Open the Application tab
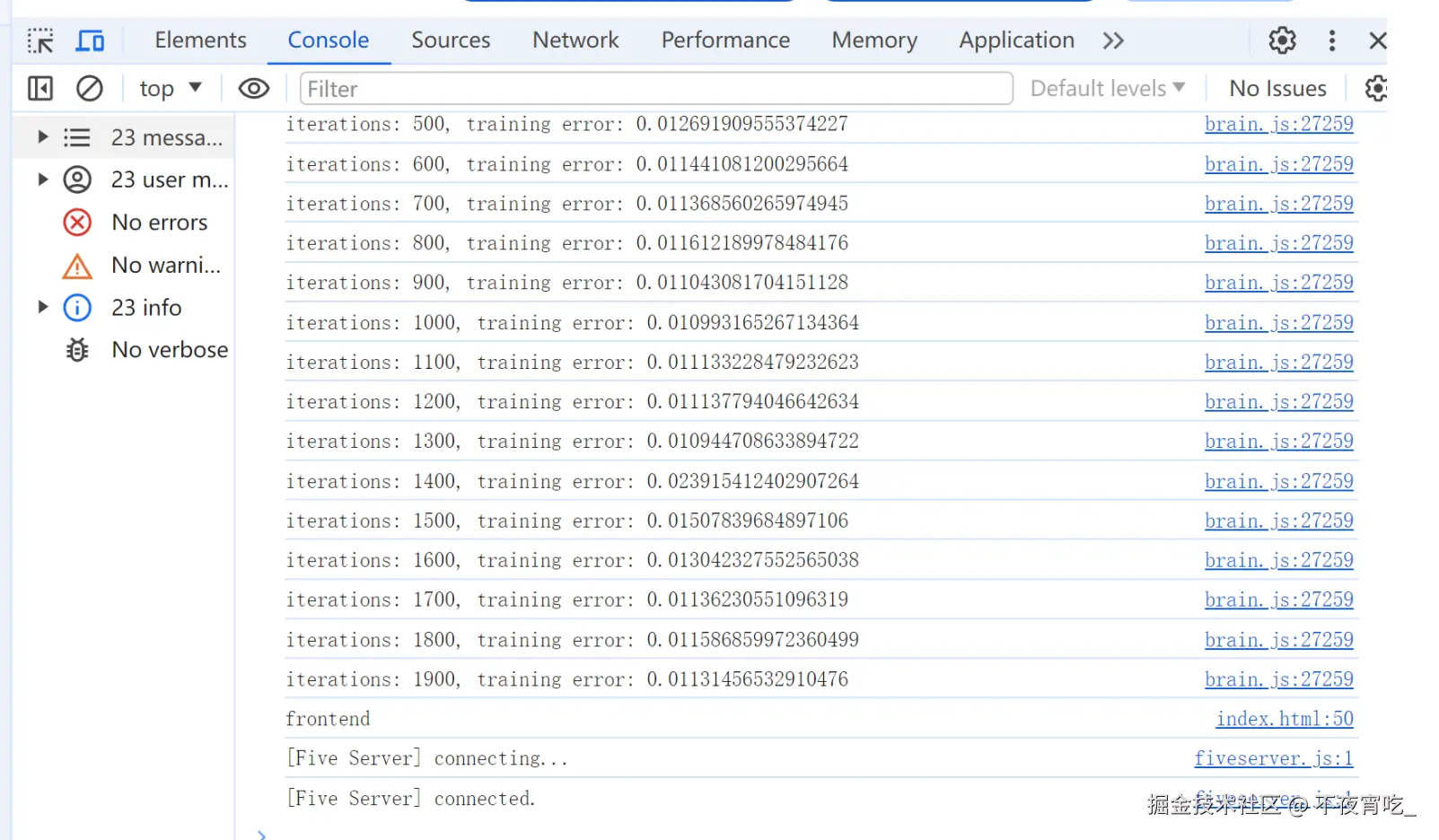Viewport: 1439px width, 840px height. point(1016,40)
